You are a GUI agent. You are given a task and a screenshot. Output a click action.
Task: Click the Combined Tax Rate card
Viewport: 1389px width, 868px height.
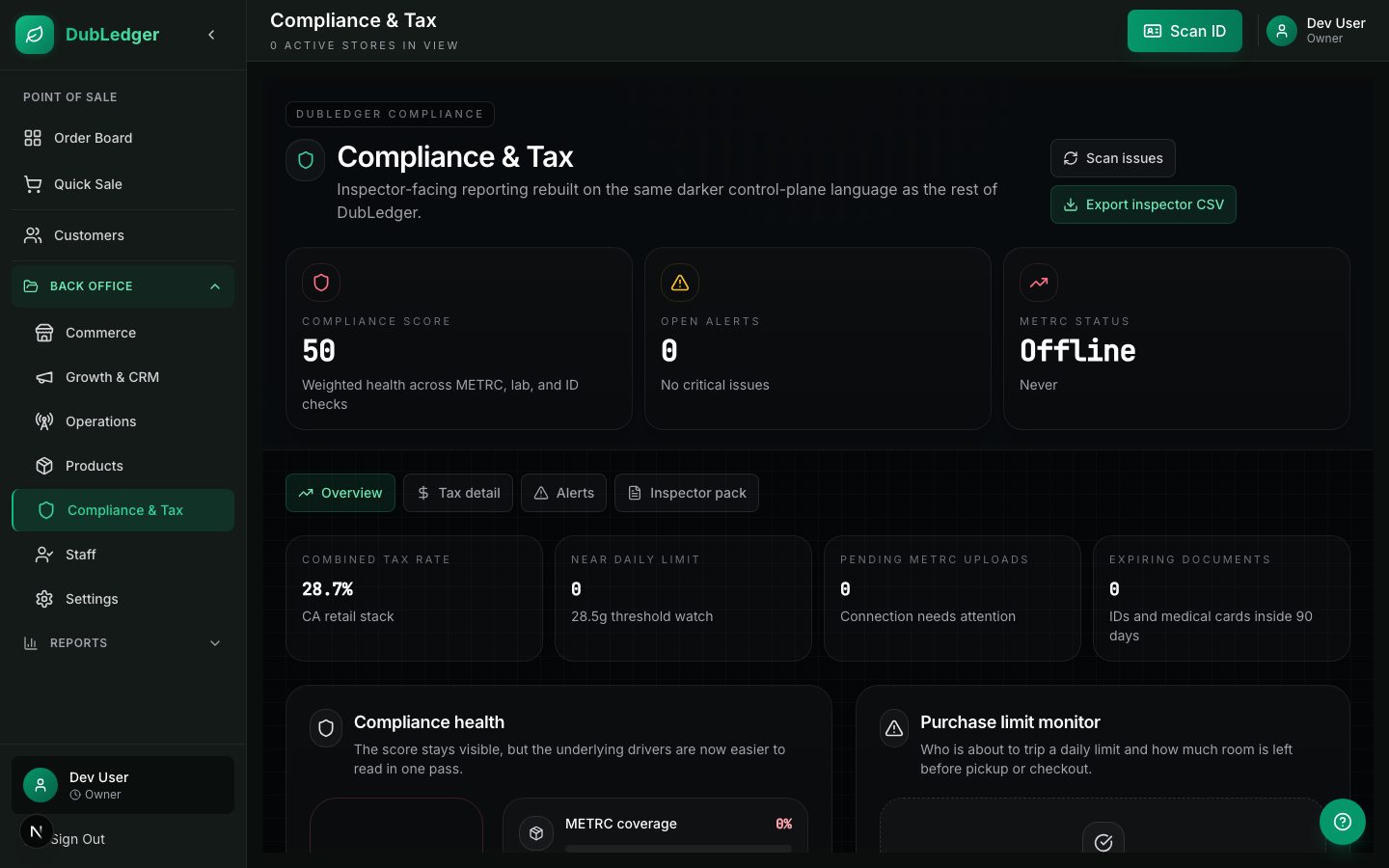pos(414,598)
